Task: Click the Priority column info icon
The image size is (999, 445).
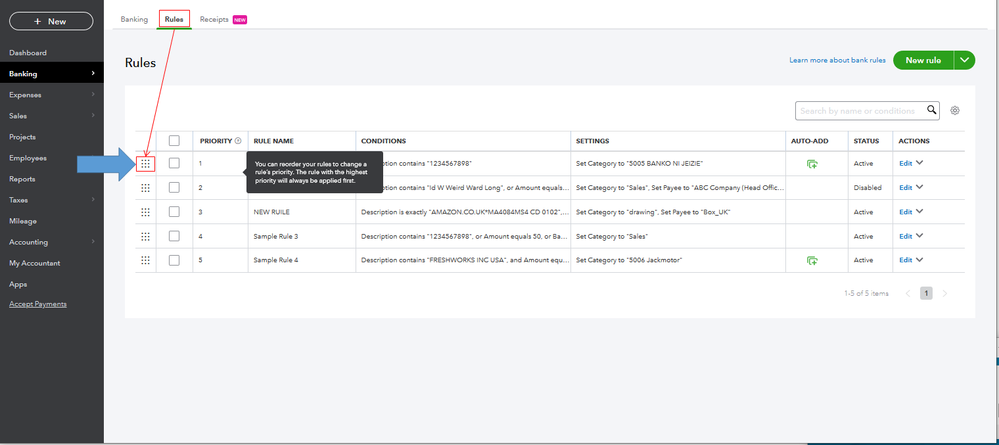Action: pyautogui.click(x=238, y=141)
